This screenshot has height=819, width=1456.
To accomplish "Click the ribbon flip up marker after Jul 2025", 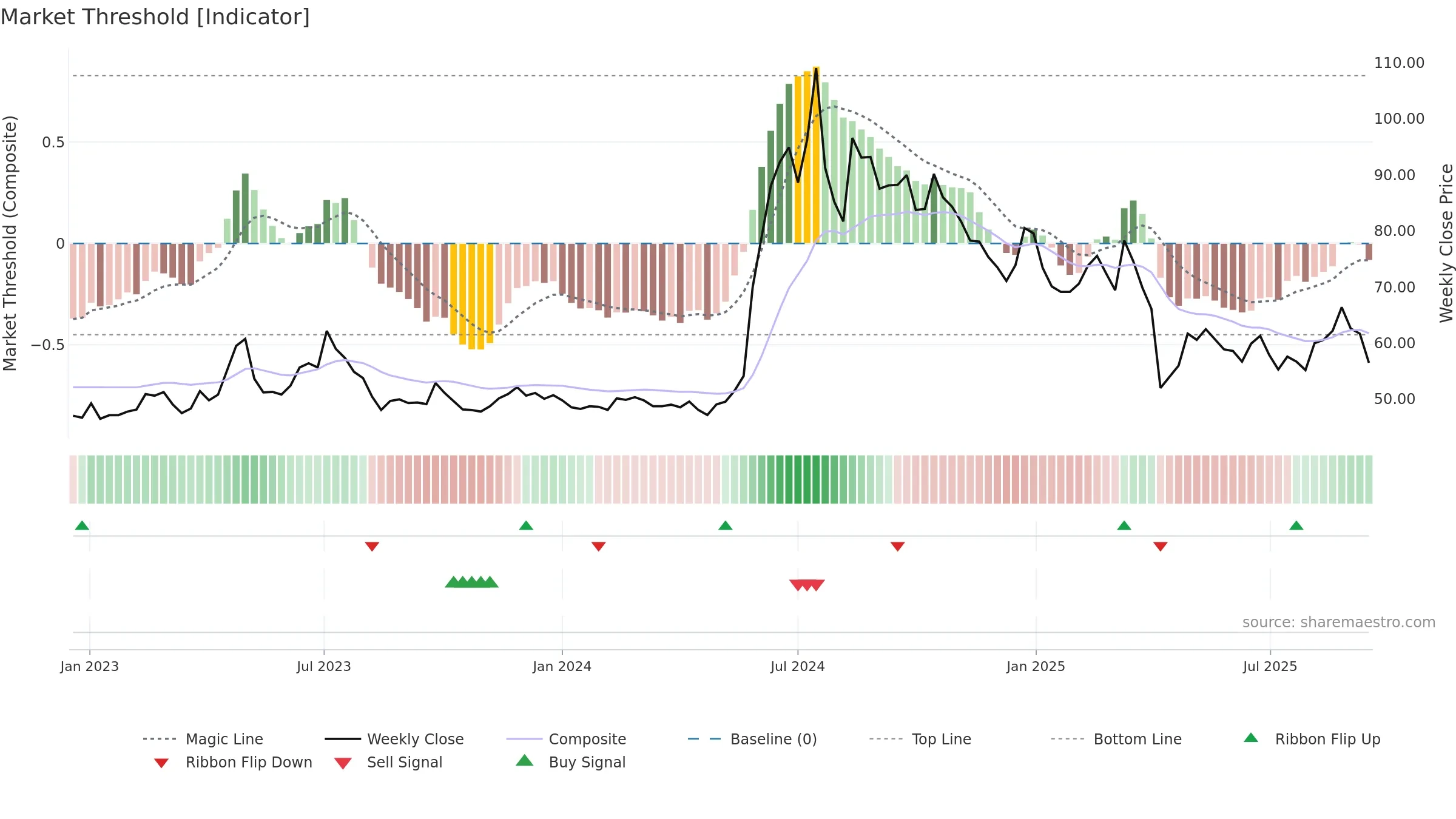I will point(1296,525).
